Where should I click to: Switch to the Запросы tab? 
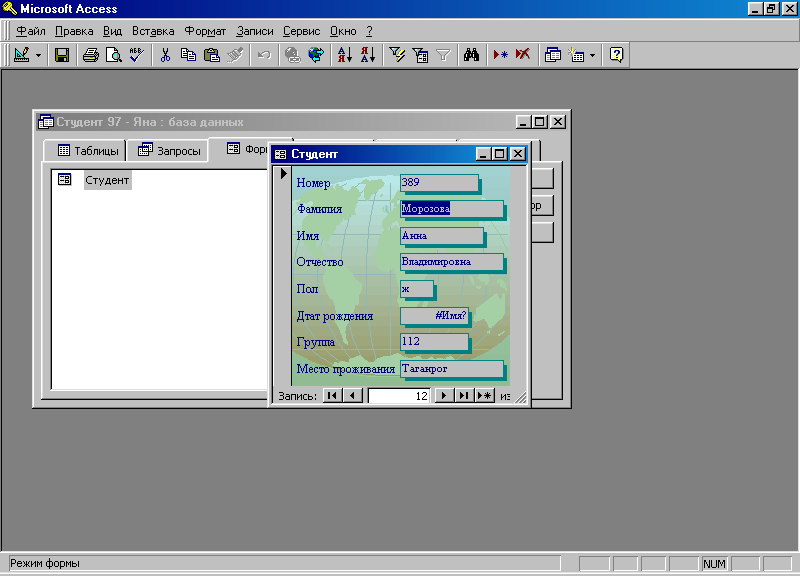point(168,151)
